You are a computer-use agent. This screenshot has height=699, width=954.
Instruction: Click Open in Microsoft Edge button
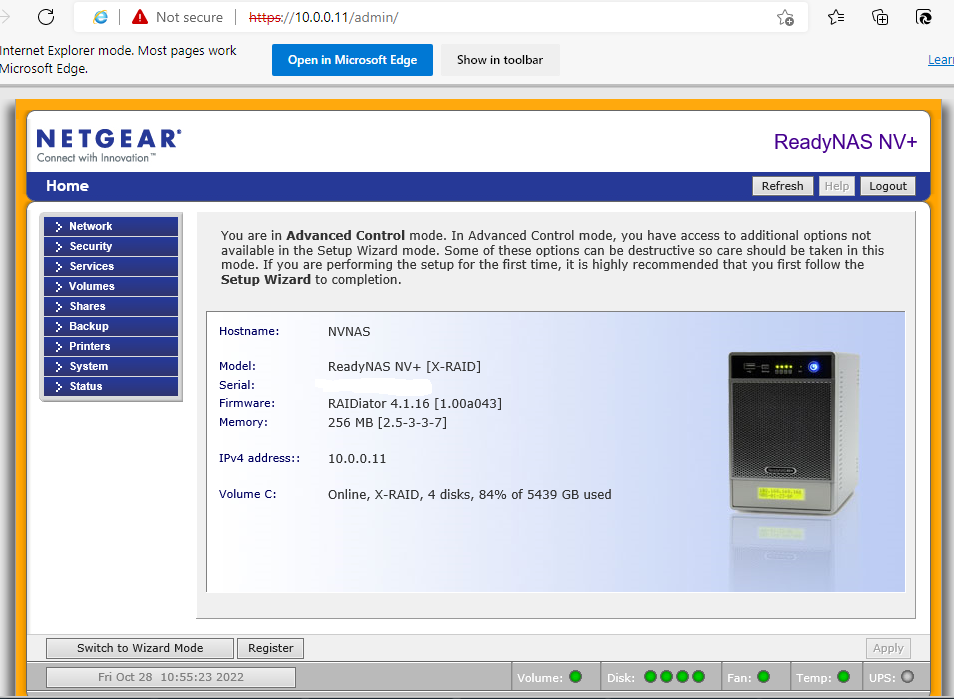coord(352,60)
